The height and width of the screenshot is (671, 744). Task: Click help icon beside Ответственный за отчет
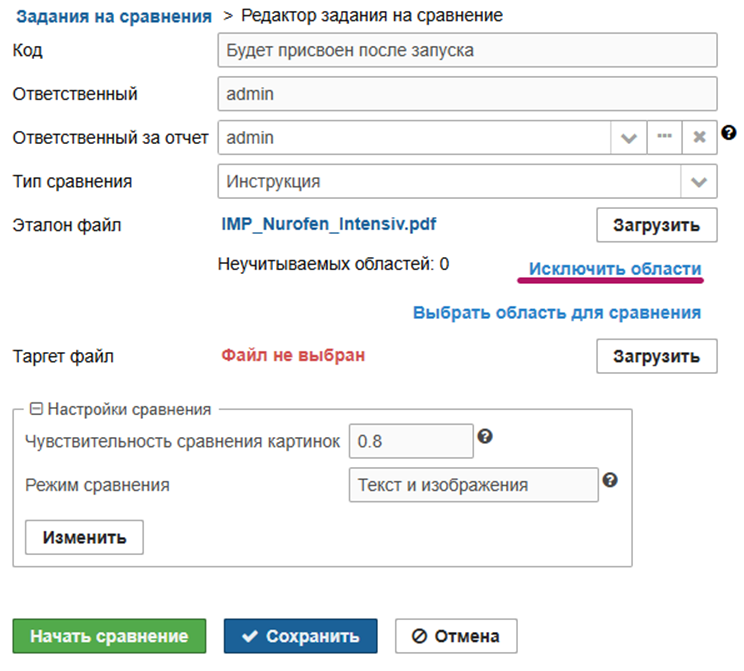click(x=729, y=133)
